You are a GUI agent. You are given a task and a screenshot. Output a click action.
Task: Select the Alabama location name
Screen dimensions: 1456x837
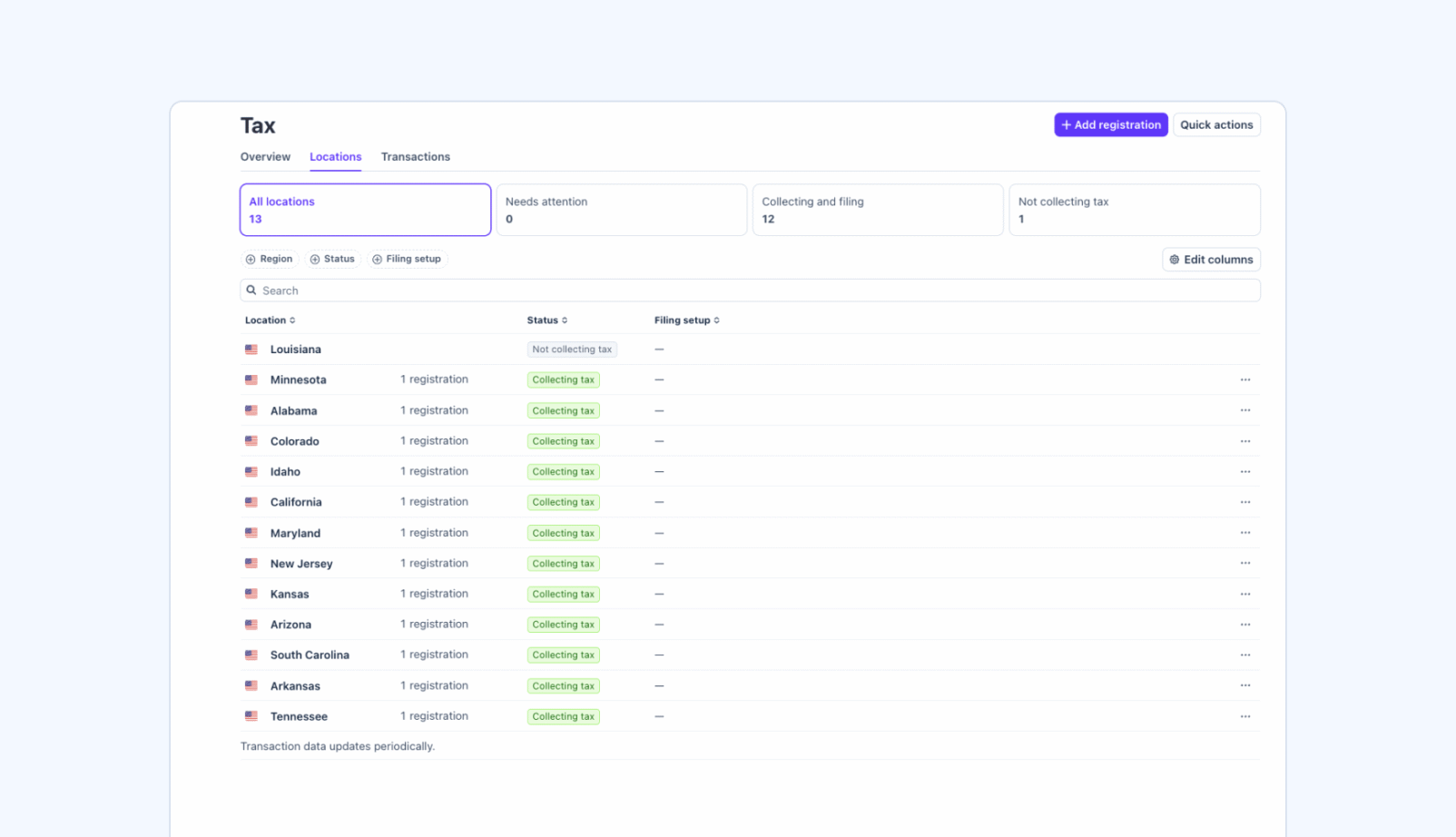293,410
